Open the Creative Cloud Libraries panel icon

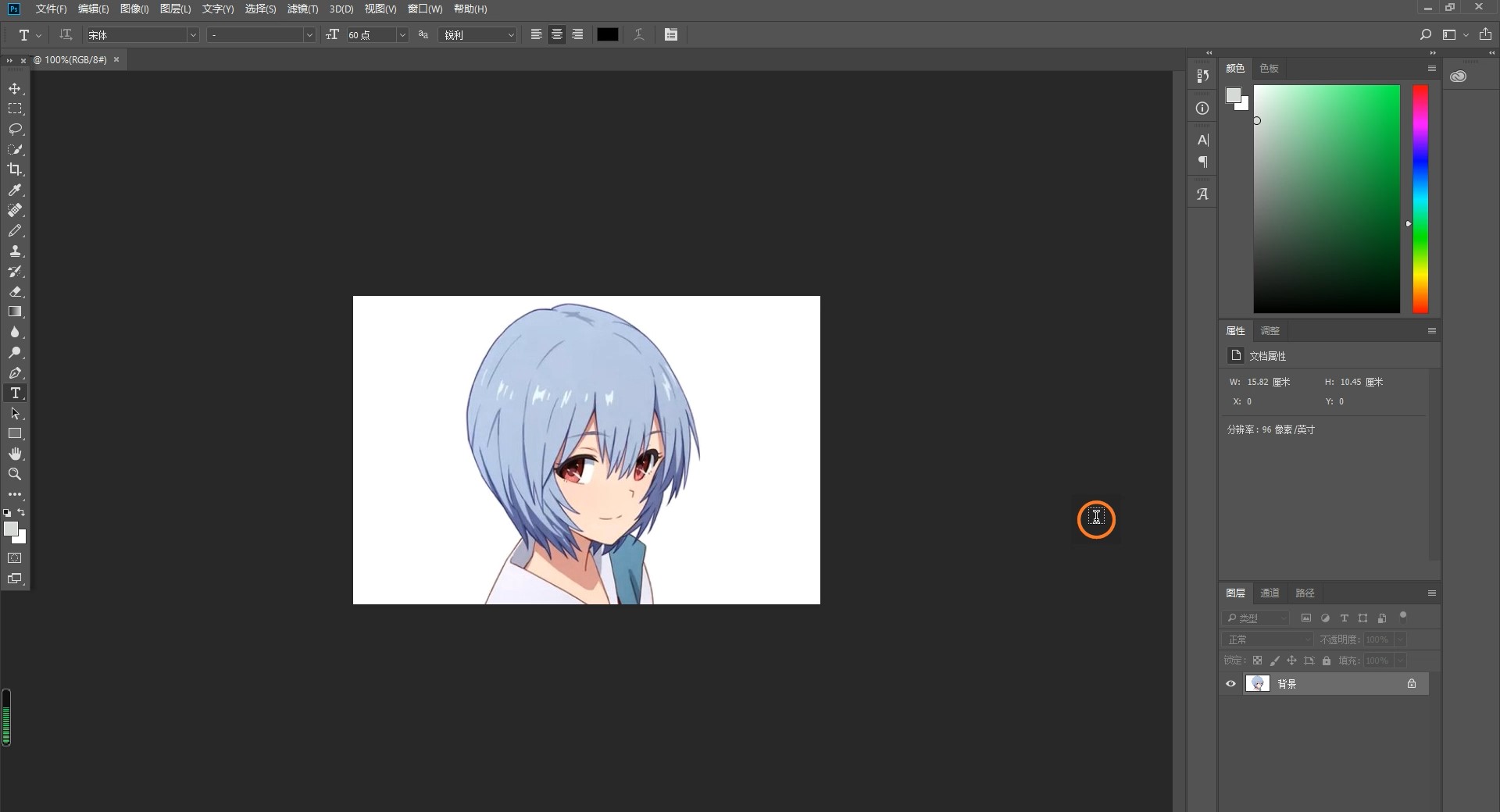coord(1458,77)
